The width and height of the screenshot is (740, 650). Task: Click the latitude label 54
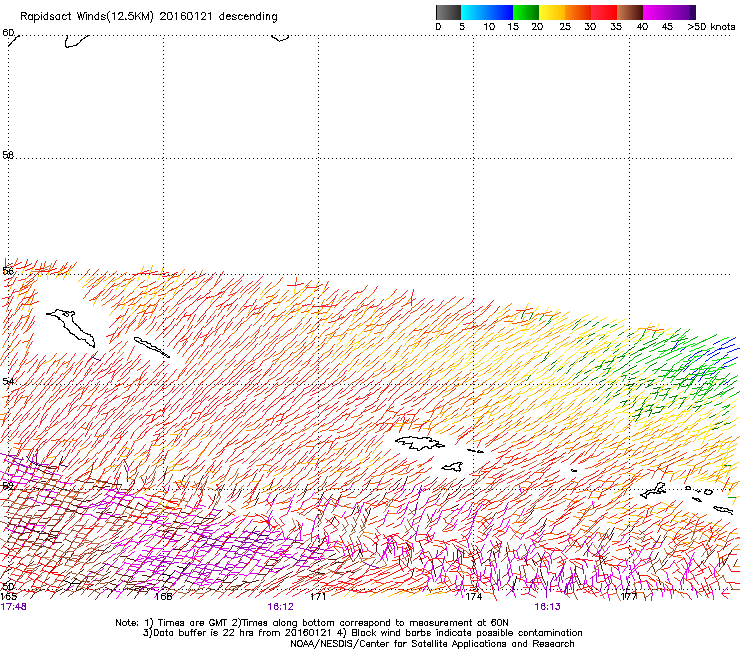click(8, 381)
